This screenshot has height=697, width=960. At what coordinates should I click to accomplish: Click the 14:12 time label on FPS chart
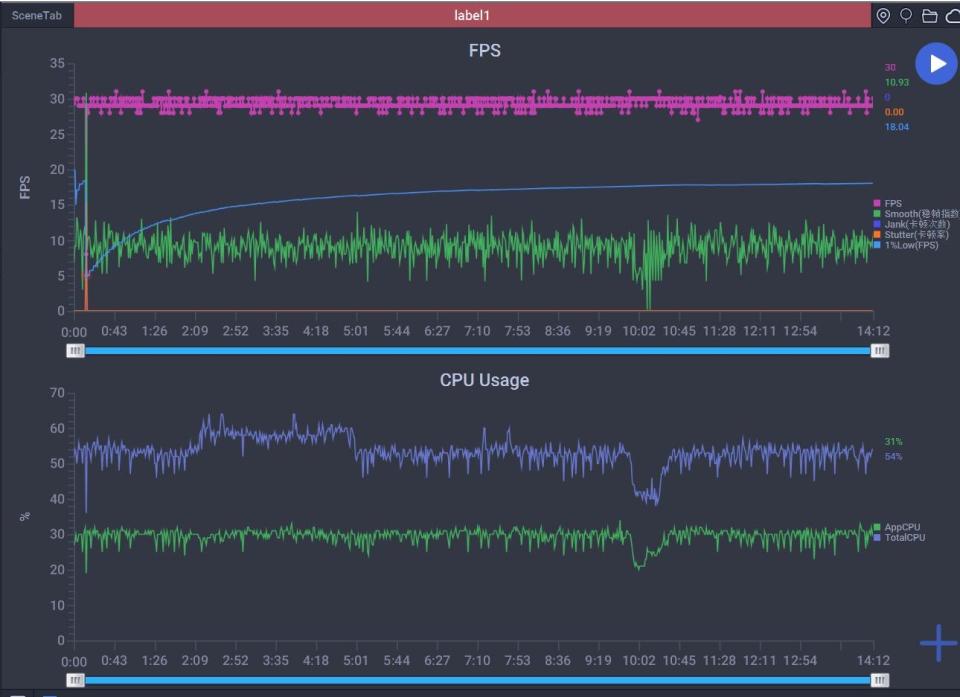click(873, 331)
